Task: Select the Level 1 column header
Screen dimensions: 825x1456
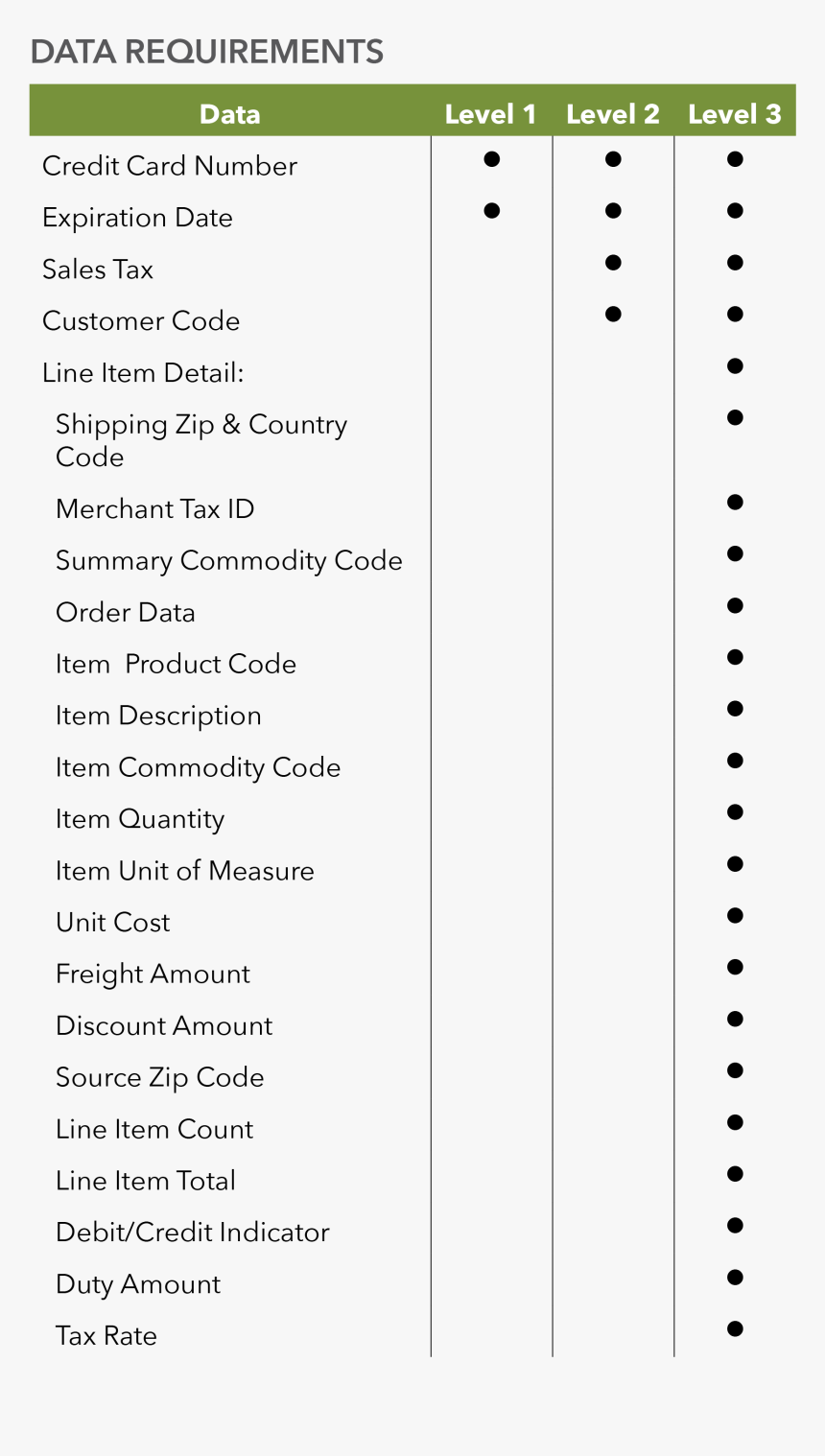Action: pos(490,114)
